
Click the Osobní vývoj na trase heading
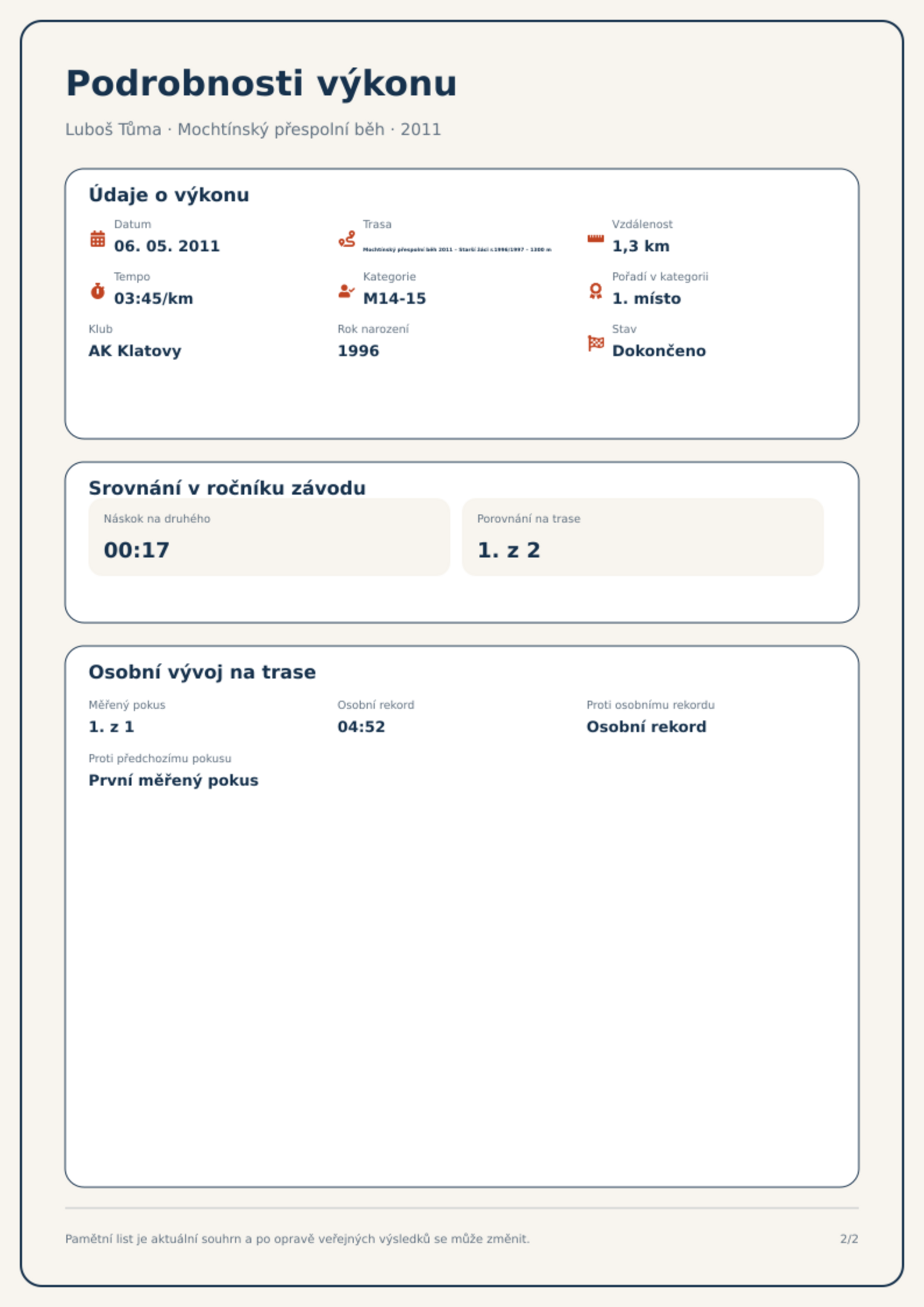point(202,672)
